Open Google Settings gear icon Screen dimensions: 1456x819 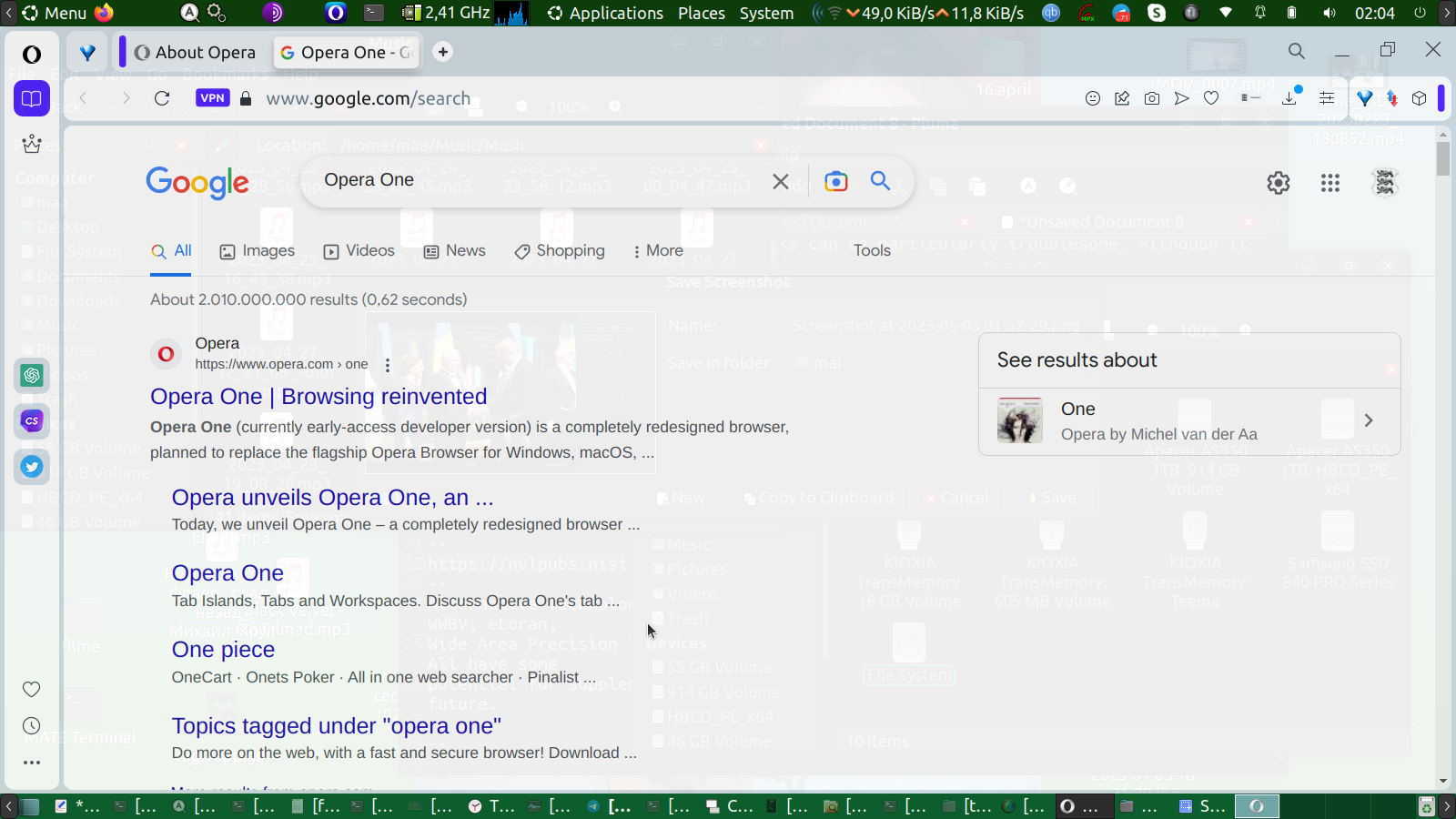click(x=1279, y=183)
